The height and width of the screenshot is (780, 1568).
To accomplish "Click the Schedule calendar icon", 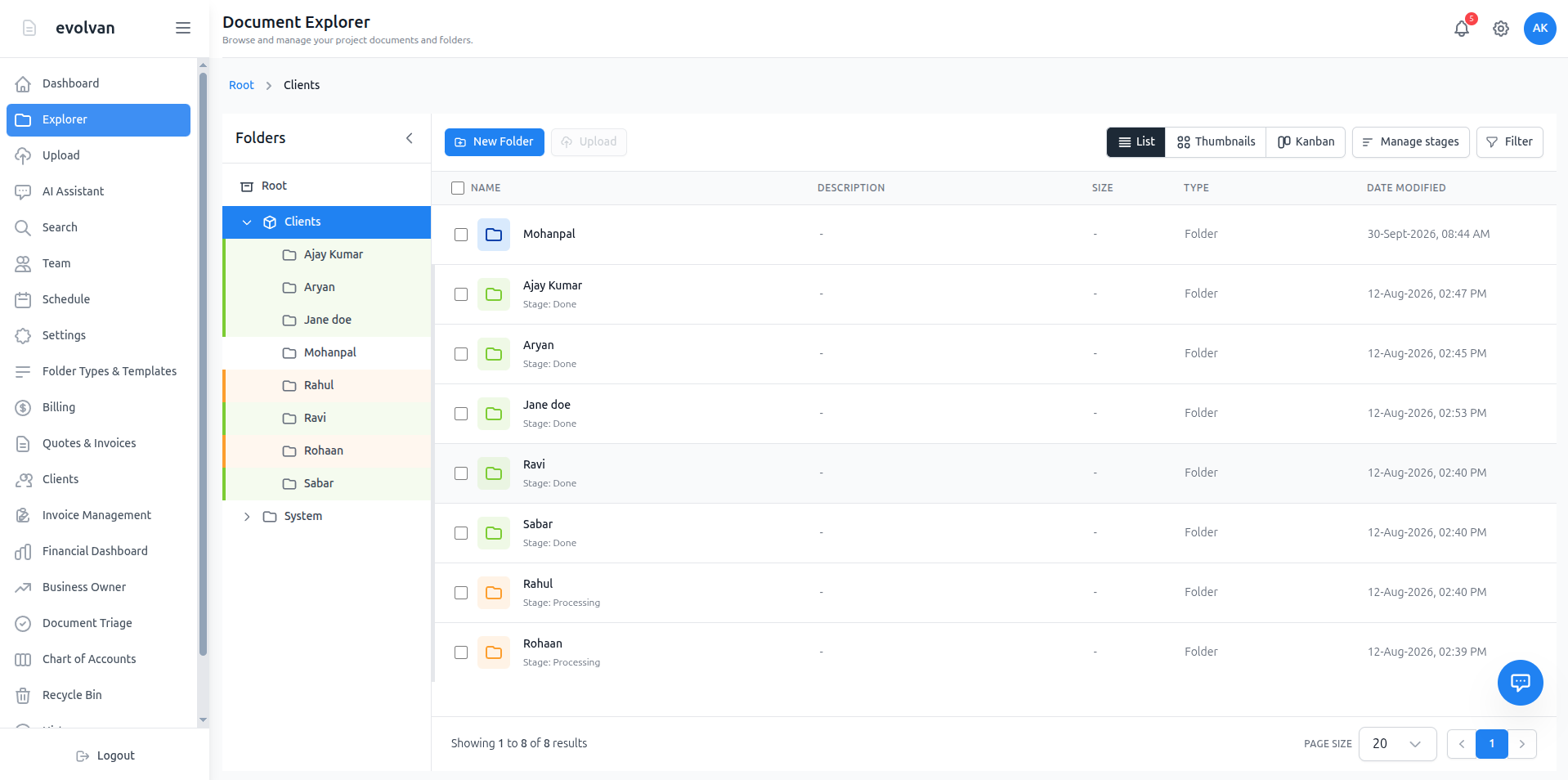I will 23,300.
